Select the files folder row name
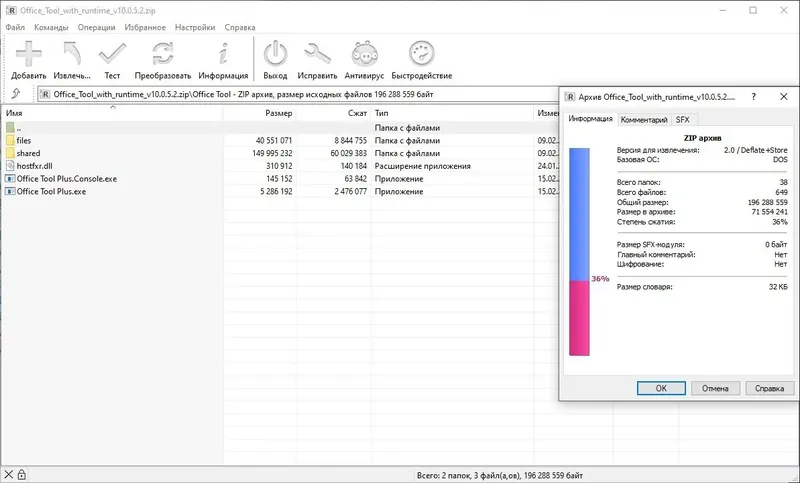Screen dimensions: 800x483 tap(23, 140)
